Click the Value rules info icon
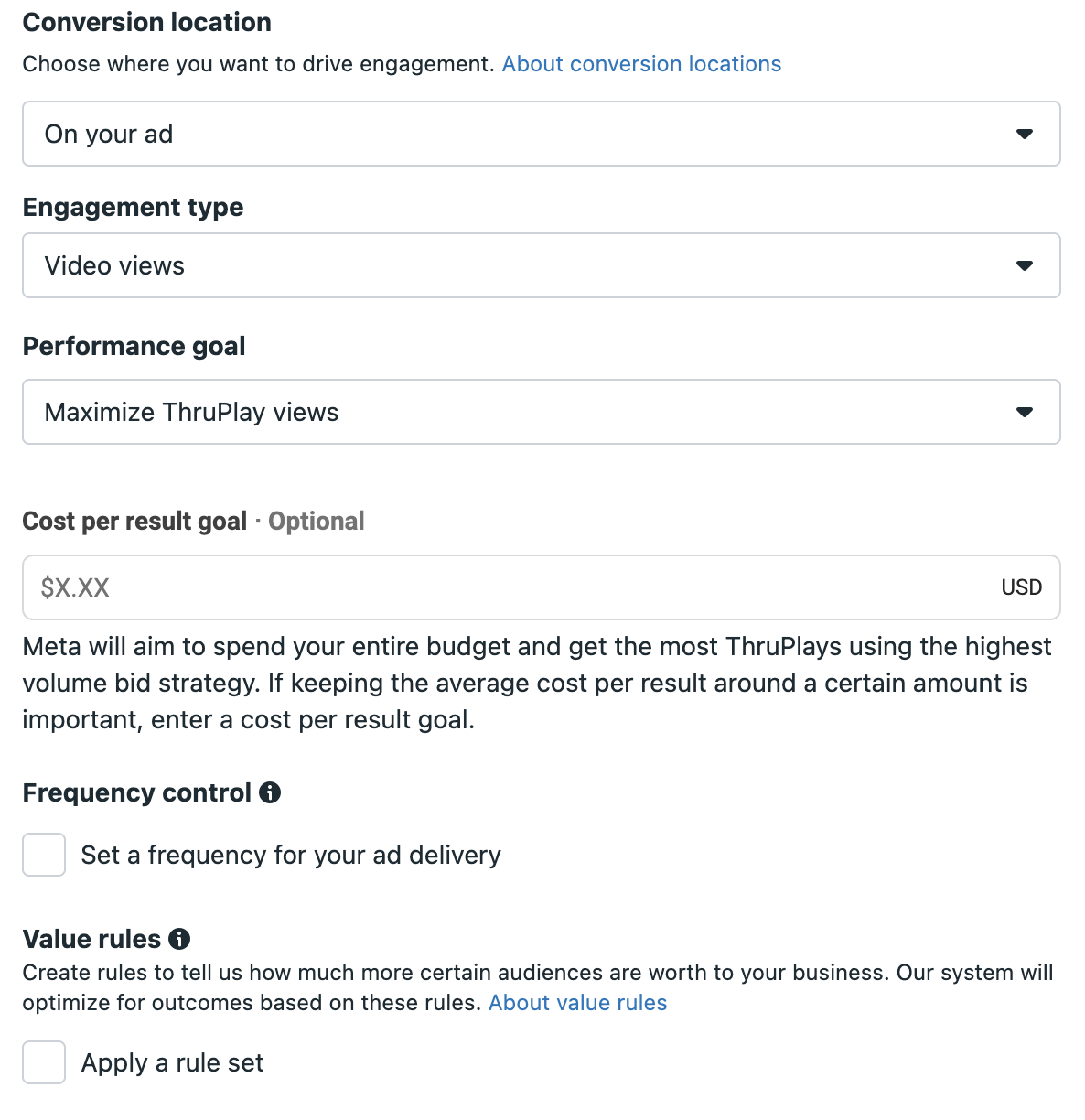 [180, 939]
